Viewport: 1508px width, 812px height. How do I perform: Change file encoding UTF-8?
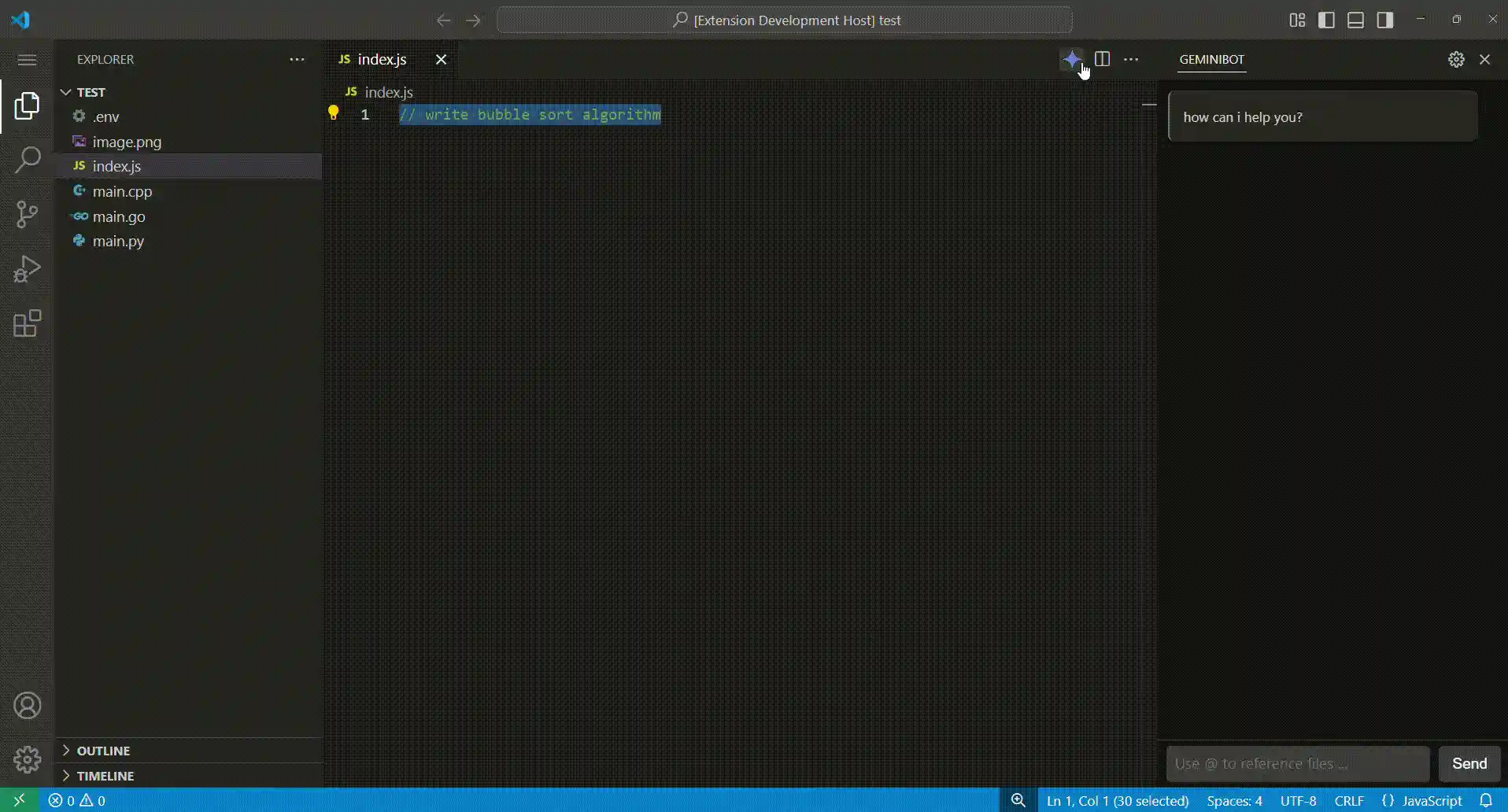(x=1299, y=800)
